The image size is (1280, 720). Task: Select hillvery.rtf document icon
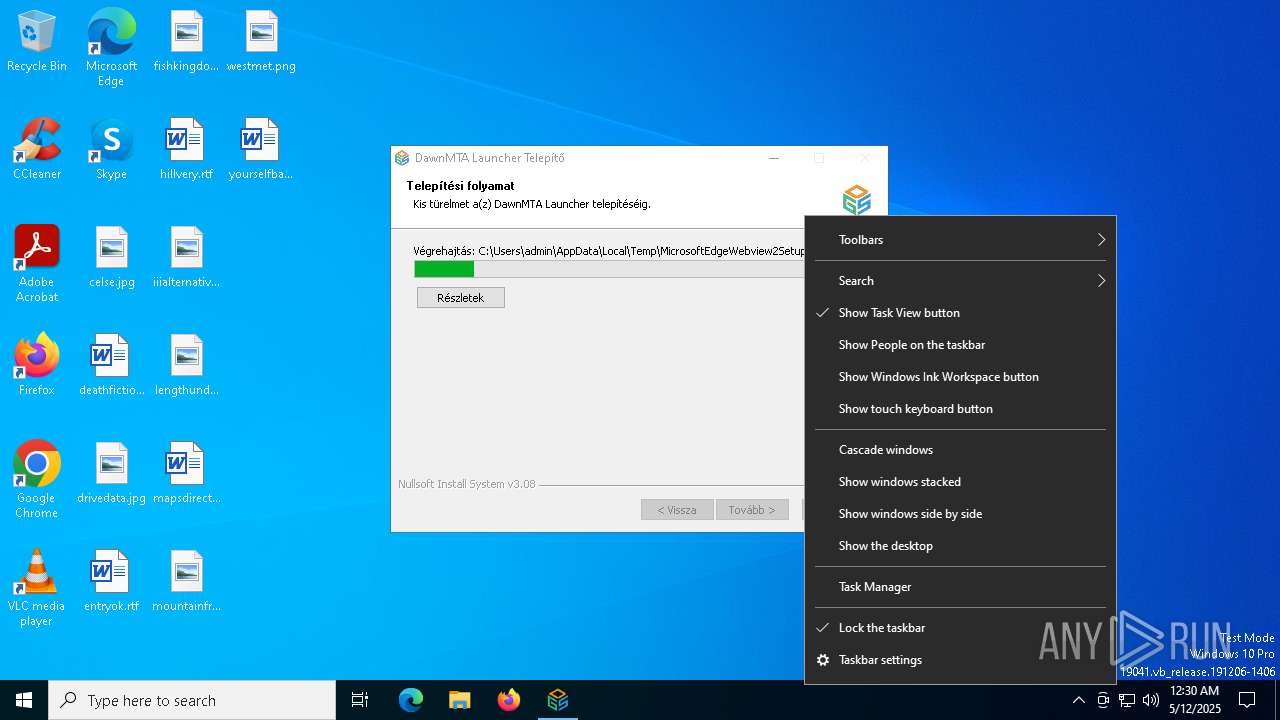[186, 150]
